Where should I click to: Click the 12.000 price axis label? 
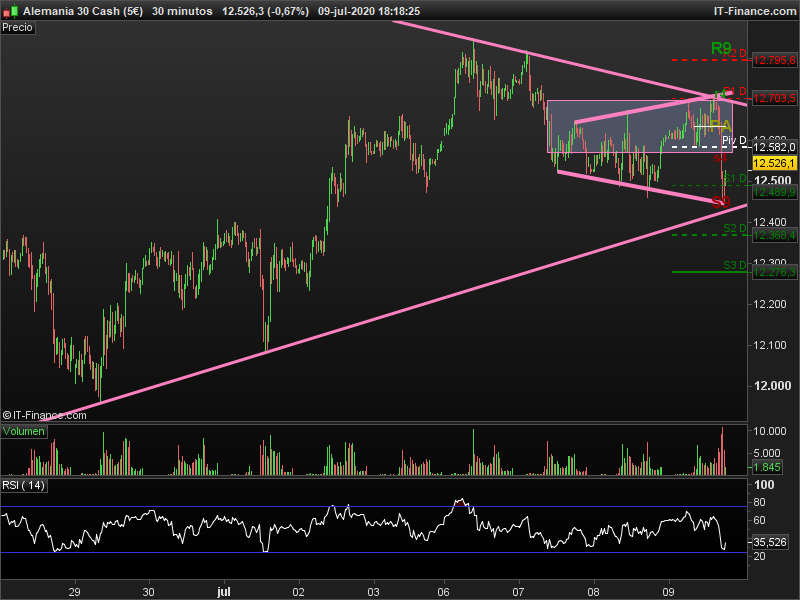tap(772, 386)
